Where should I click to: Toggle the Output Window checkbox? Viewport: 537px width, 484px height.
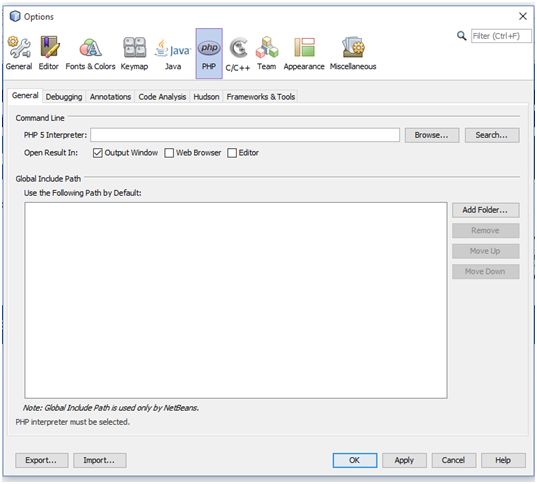click(x=98, y=153)
